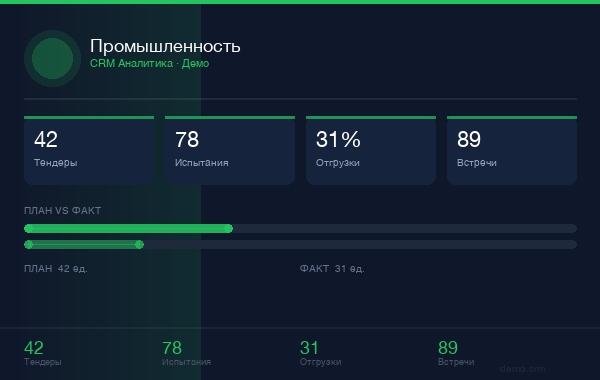Click the Промышленность heading
The width and height of the screenshot is (600, 380).
click(x=165, y=46)
